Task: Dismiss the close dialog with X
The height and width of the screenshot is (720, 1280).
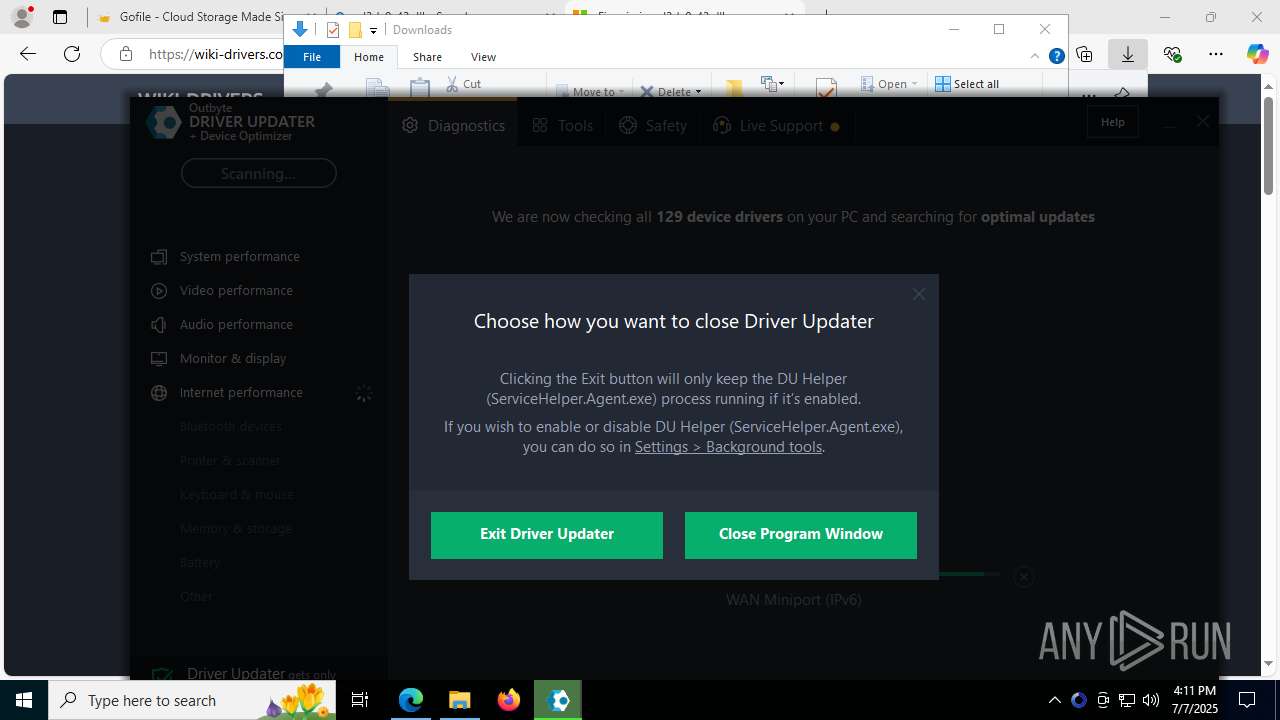Action: [x=919, y=294]
